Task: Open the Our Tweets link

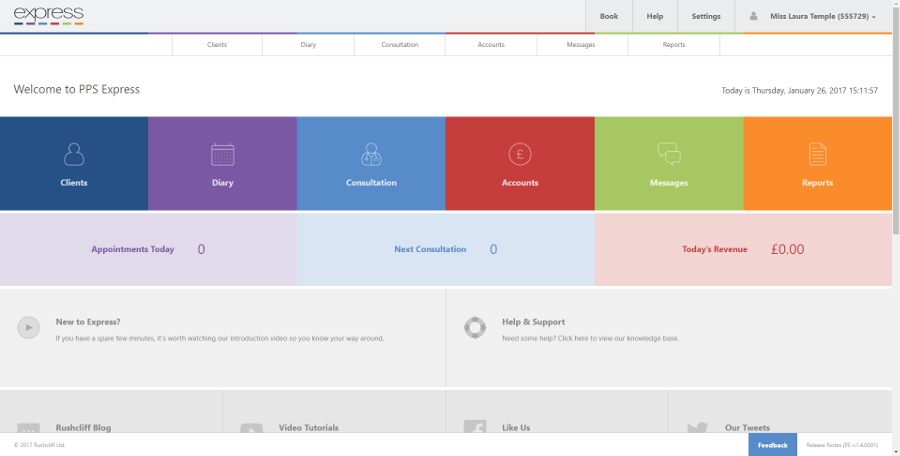Action: point(747,428)
